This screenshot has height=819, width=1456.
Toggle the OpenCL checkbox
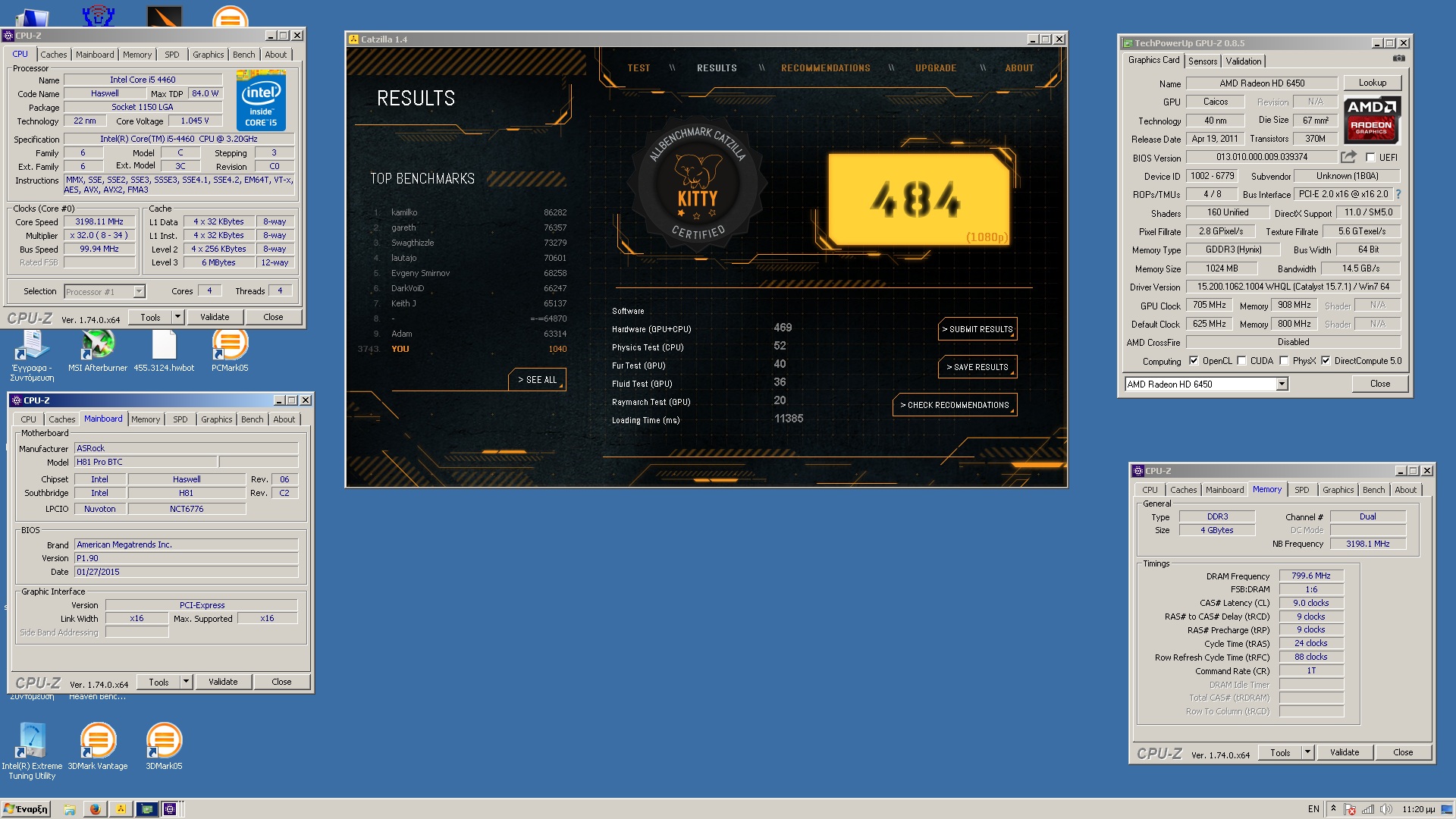[x=1194, y=361]
